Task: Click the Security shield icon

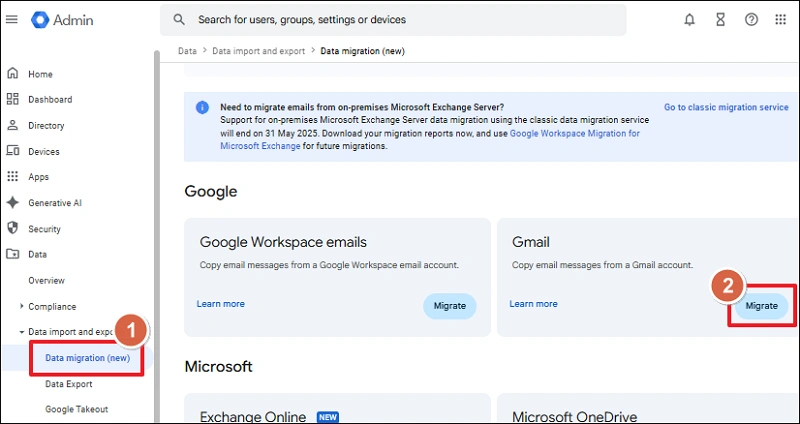Action: (13, 228)
